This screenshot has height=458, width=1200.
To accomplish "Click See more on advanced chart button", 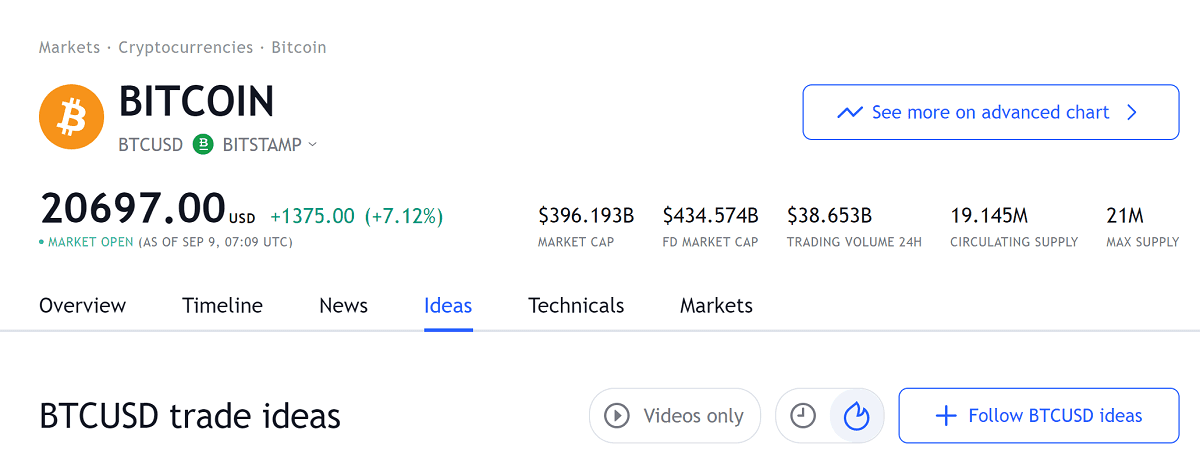I will [x=991, y=112].
